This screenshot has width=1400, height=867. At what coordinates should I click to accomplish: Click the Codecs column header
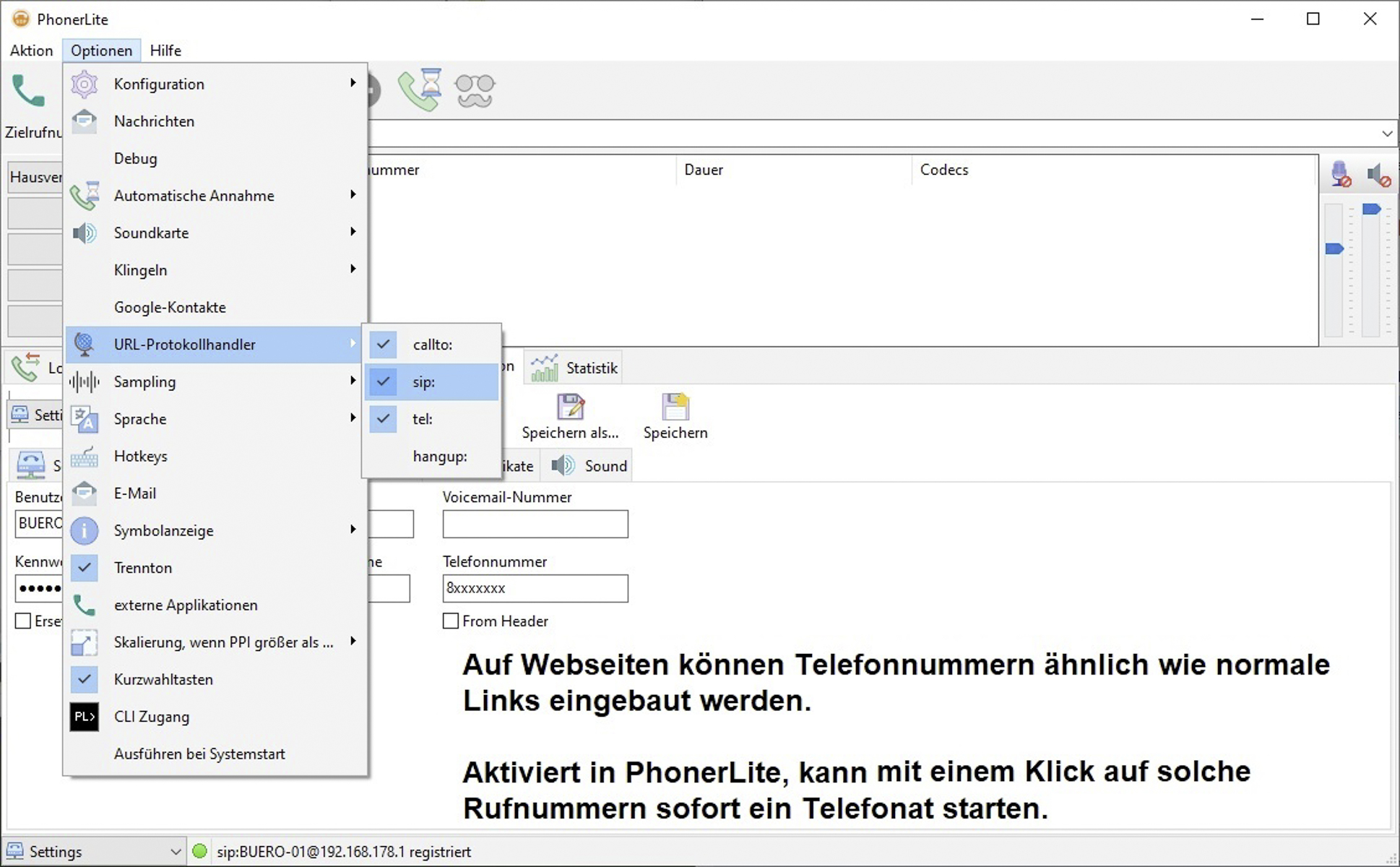tap(1114, 170)
